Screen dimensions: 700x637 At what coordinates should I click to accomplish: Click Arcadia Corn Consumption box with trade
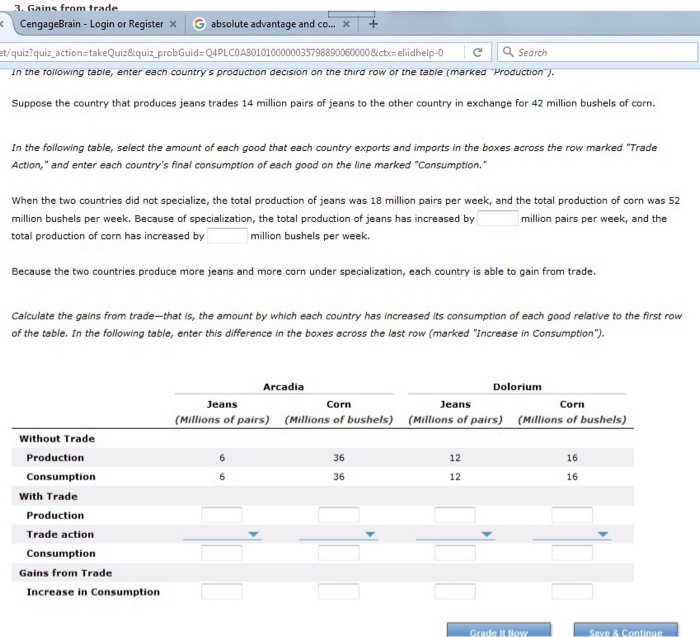click(x=339, y=553)
